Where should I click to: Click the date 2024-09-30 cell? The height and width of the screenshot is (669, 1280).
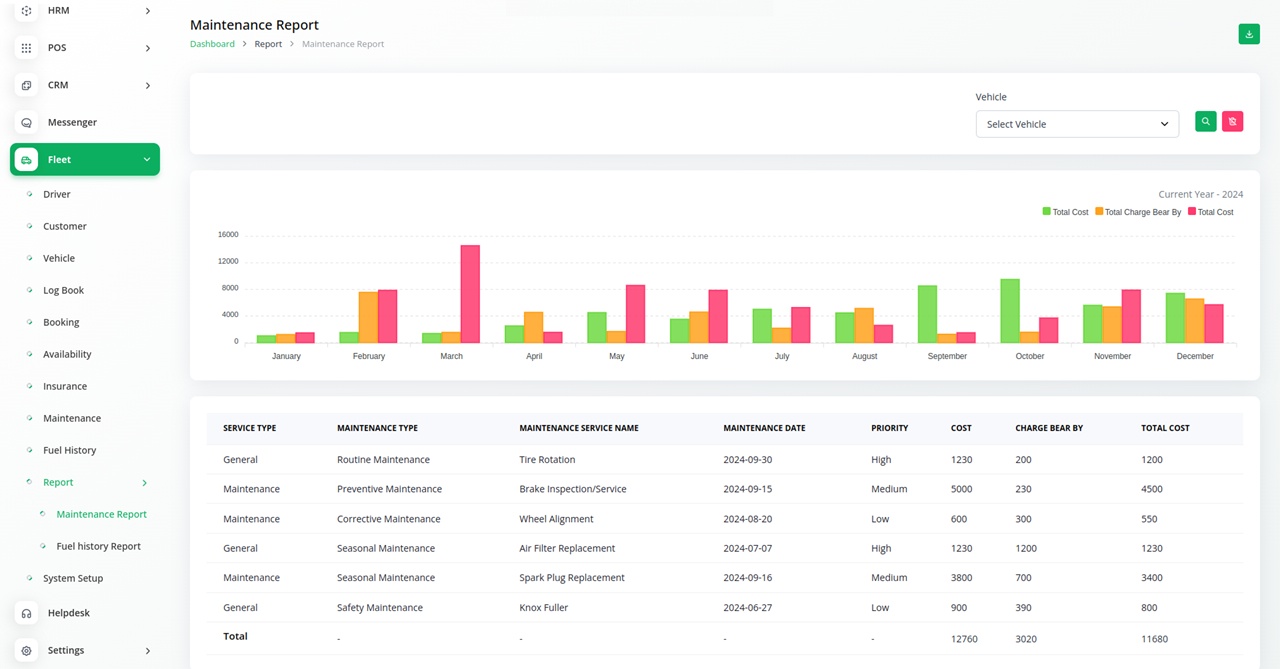tap(748, 460)
